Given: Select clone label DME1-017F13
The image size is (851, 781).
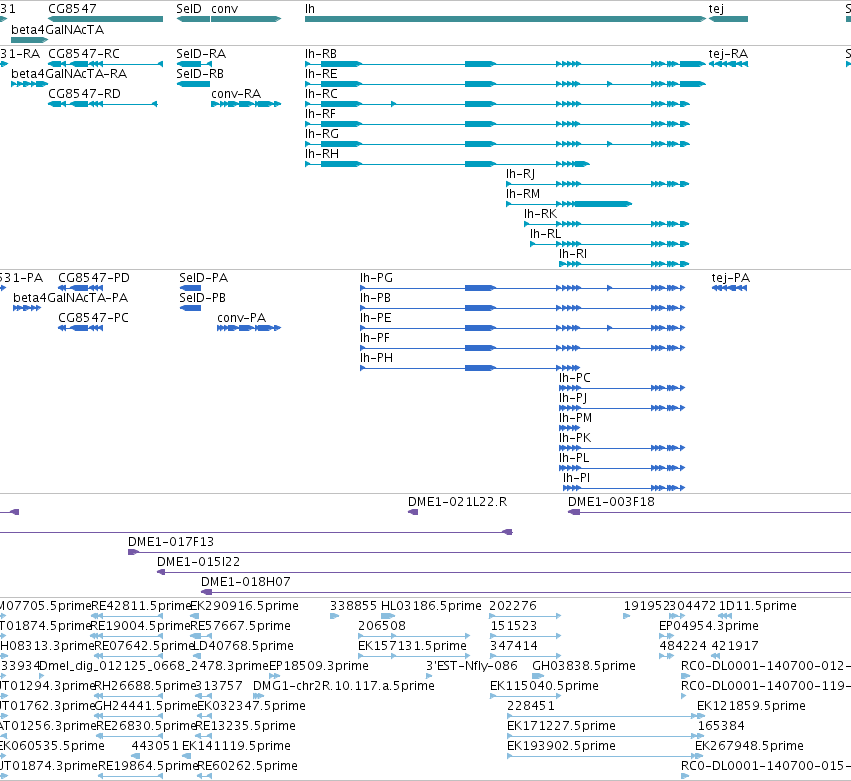Looking at the screenshot, I should coord(171,542).
